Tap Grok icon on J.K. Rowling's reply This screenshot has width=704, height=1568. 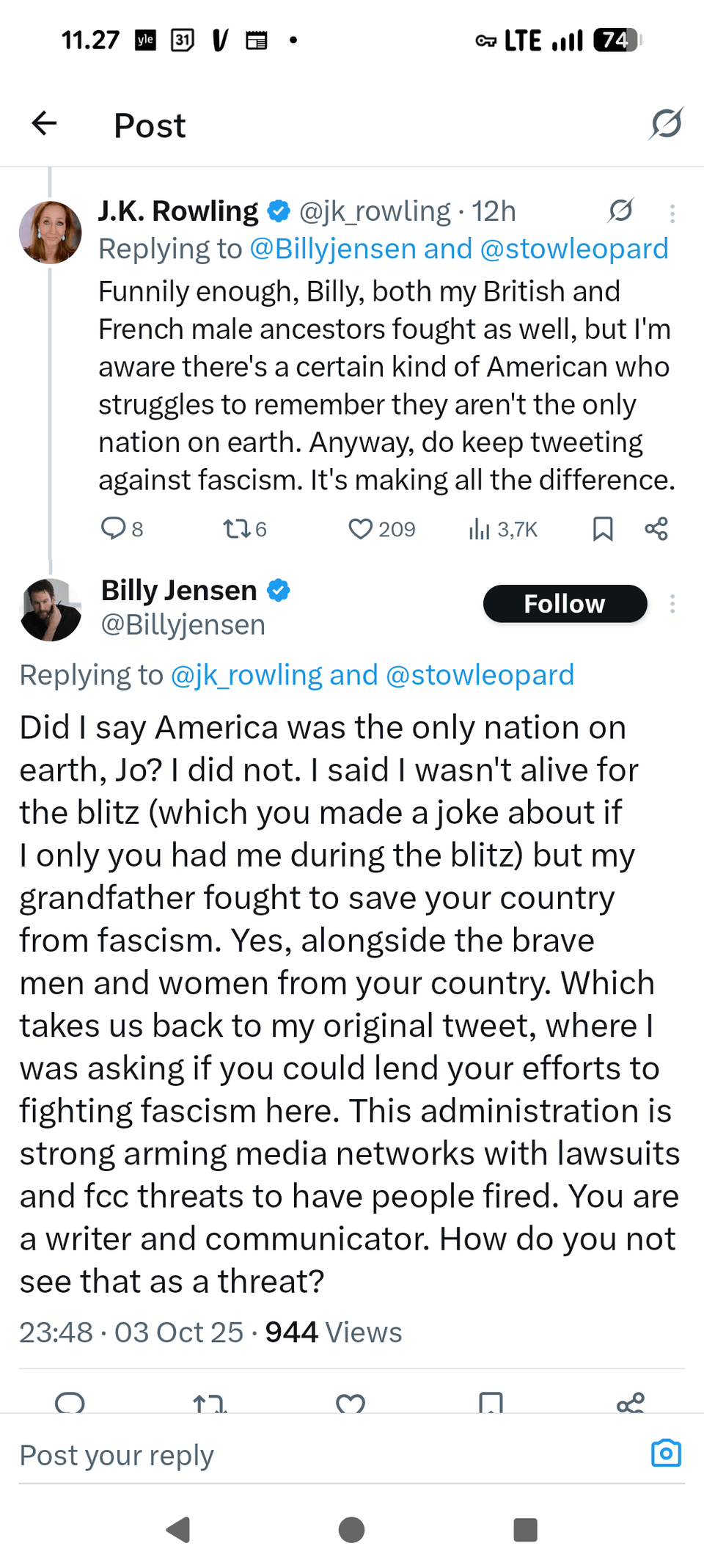tap(620, 211)
